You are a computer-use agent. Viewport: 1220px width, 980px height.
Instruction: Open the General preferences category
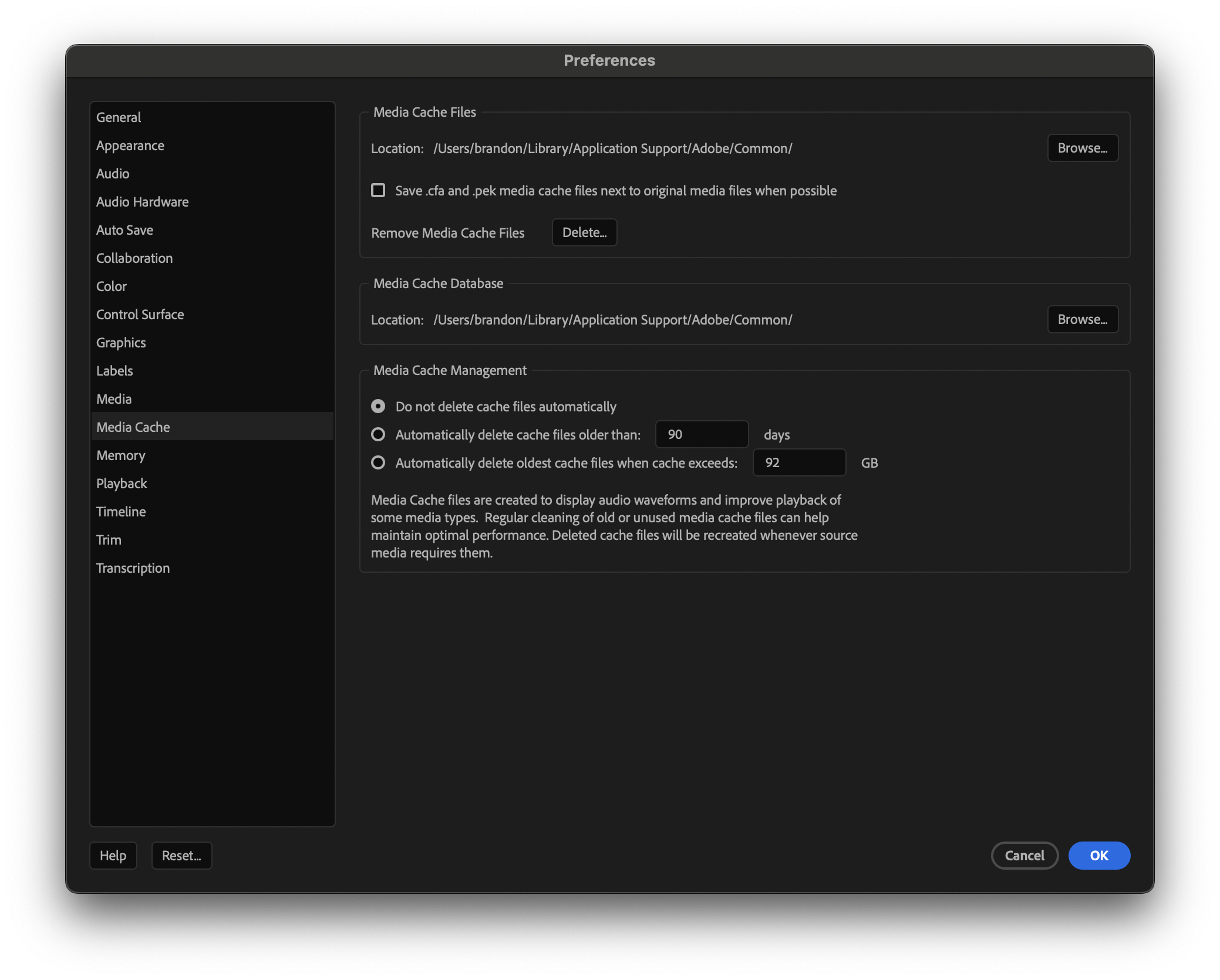click(x=119, y=117)
